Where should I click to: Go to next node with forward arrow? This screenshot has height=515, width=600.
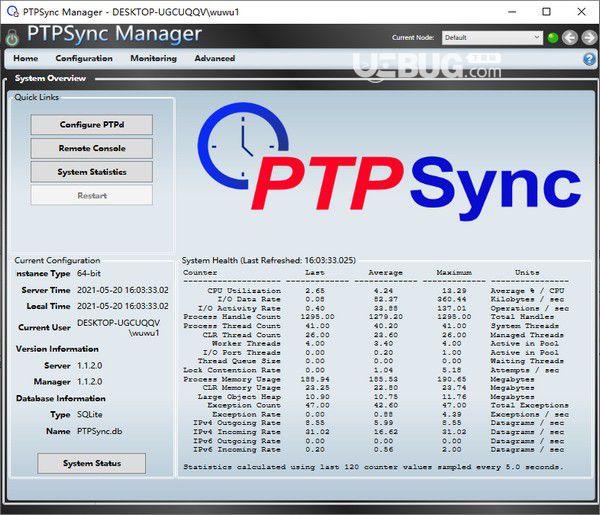(589, 37)
